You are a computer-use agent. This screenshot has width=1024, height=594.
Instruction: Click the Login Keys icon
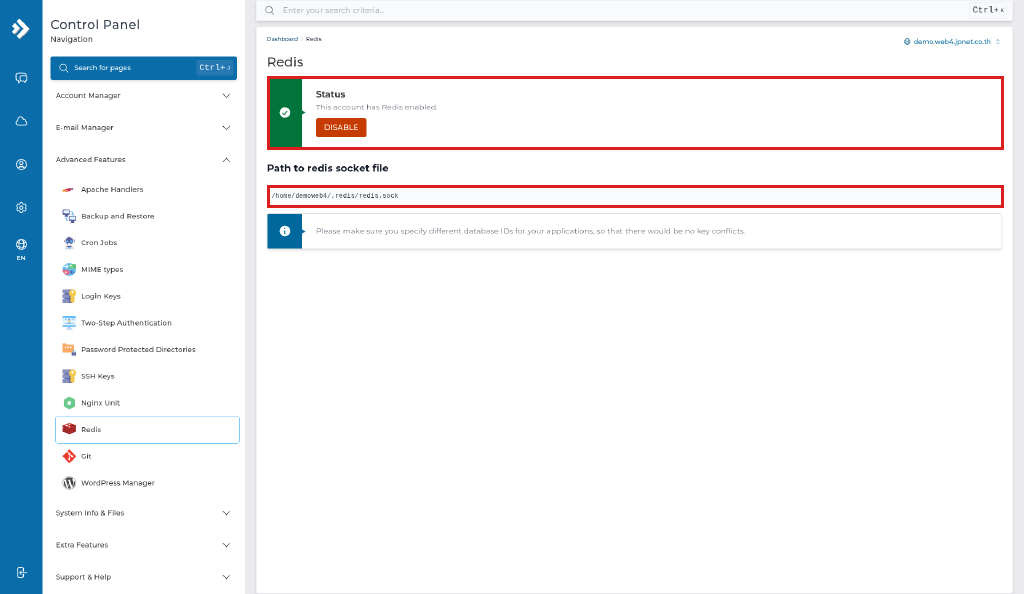coord(69,296)
